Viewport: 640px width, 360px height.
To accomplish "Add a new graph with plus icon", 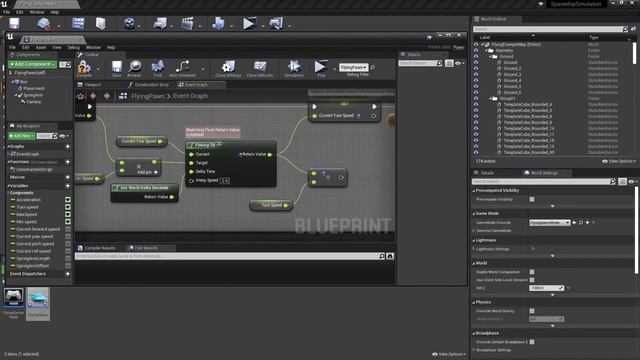I will [68, 147].
